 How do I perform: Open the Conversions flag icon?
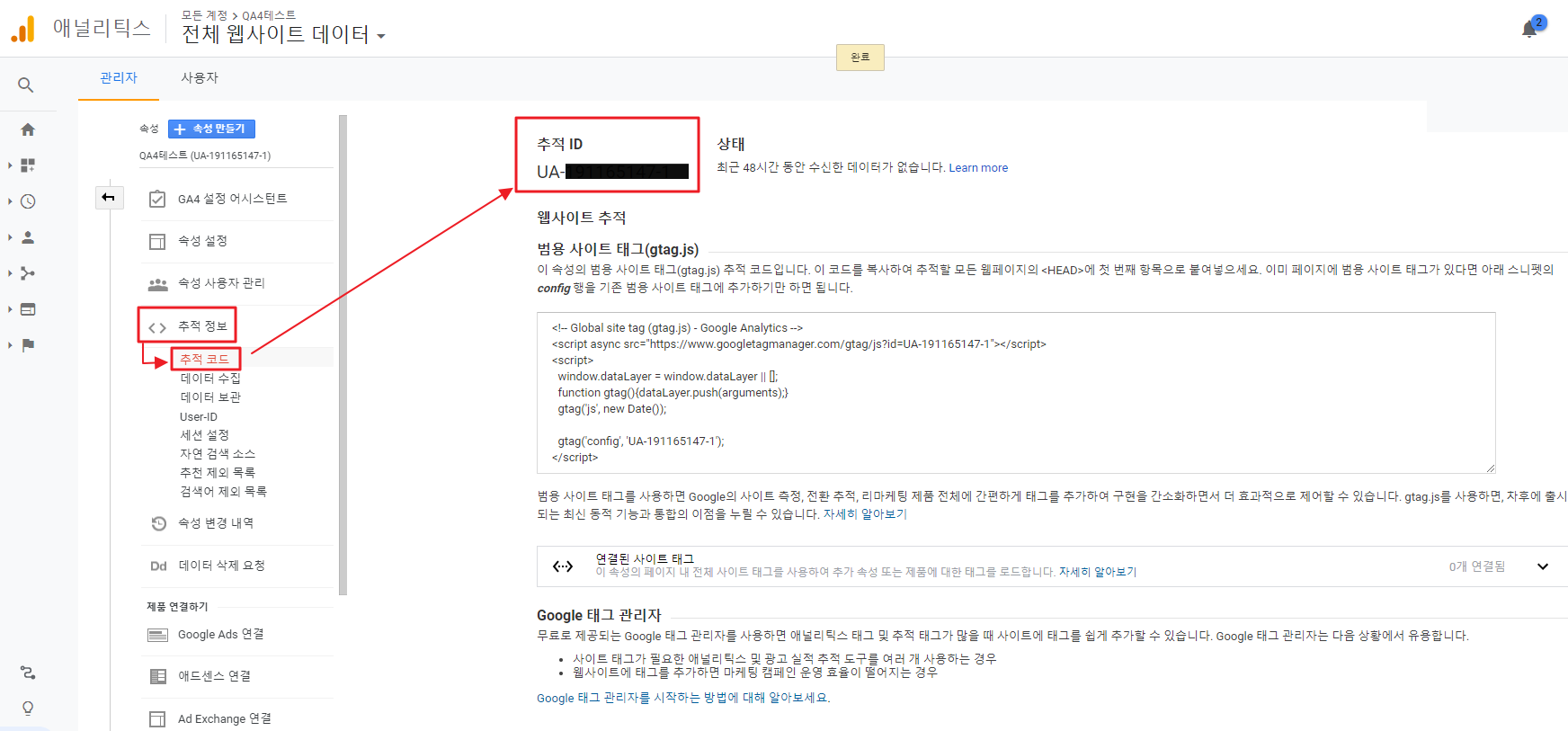point(28,344)
